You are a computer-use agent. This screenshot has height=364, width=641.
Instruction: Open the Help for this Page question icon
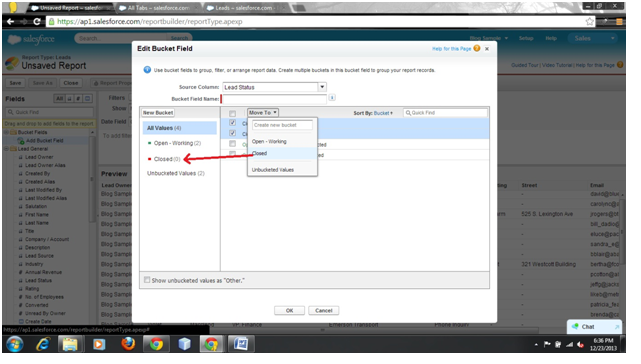point(477,48)
